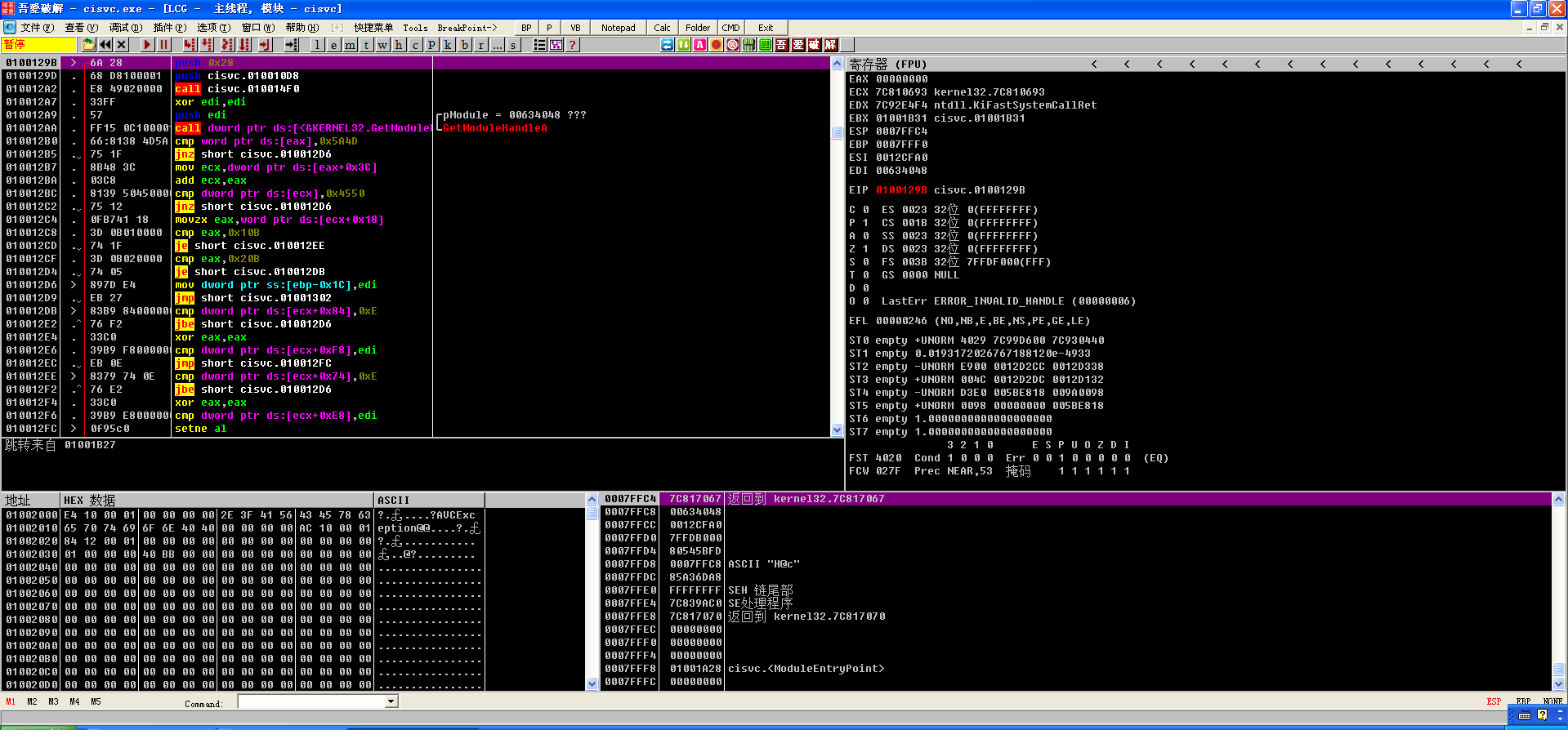Run the program with red play icon
1568x730 pixels.
coord(147,45)
